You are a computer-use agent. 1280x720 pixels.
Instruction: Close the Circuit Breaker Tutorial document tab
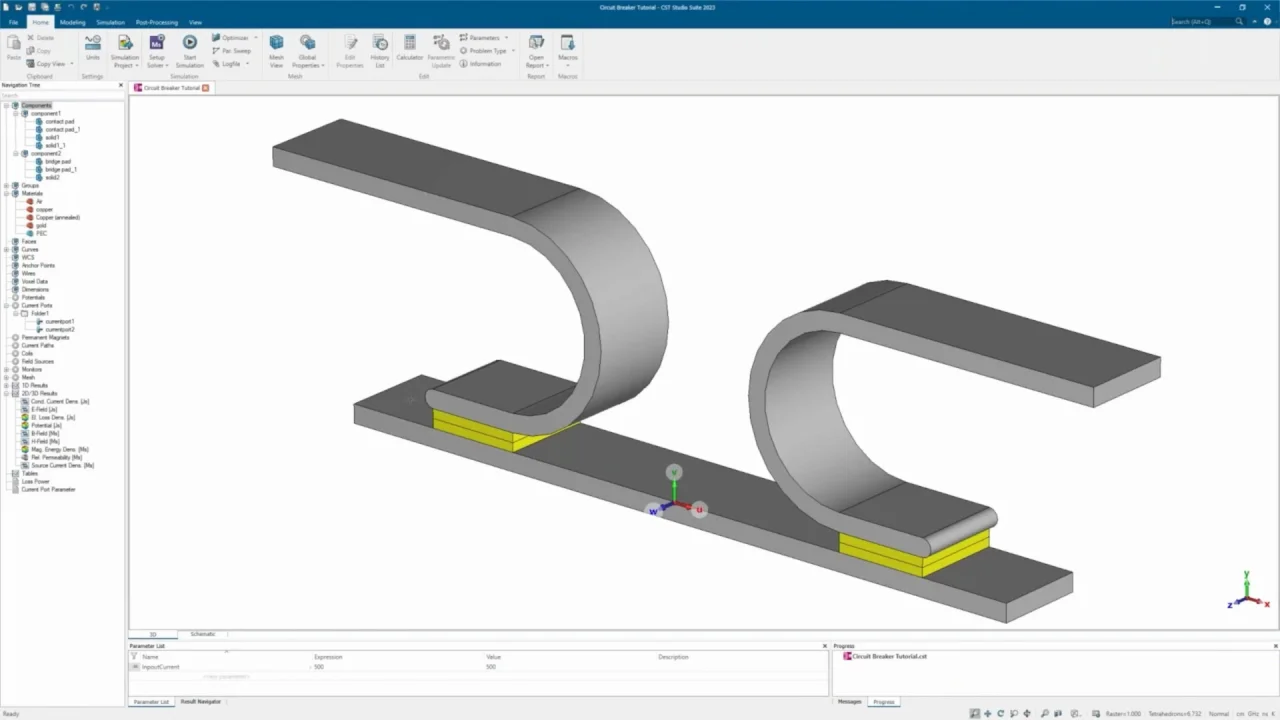[x=206, y=88]
